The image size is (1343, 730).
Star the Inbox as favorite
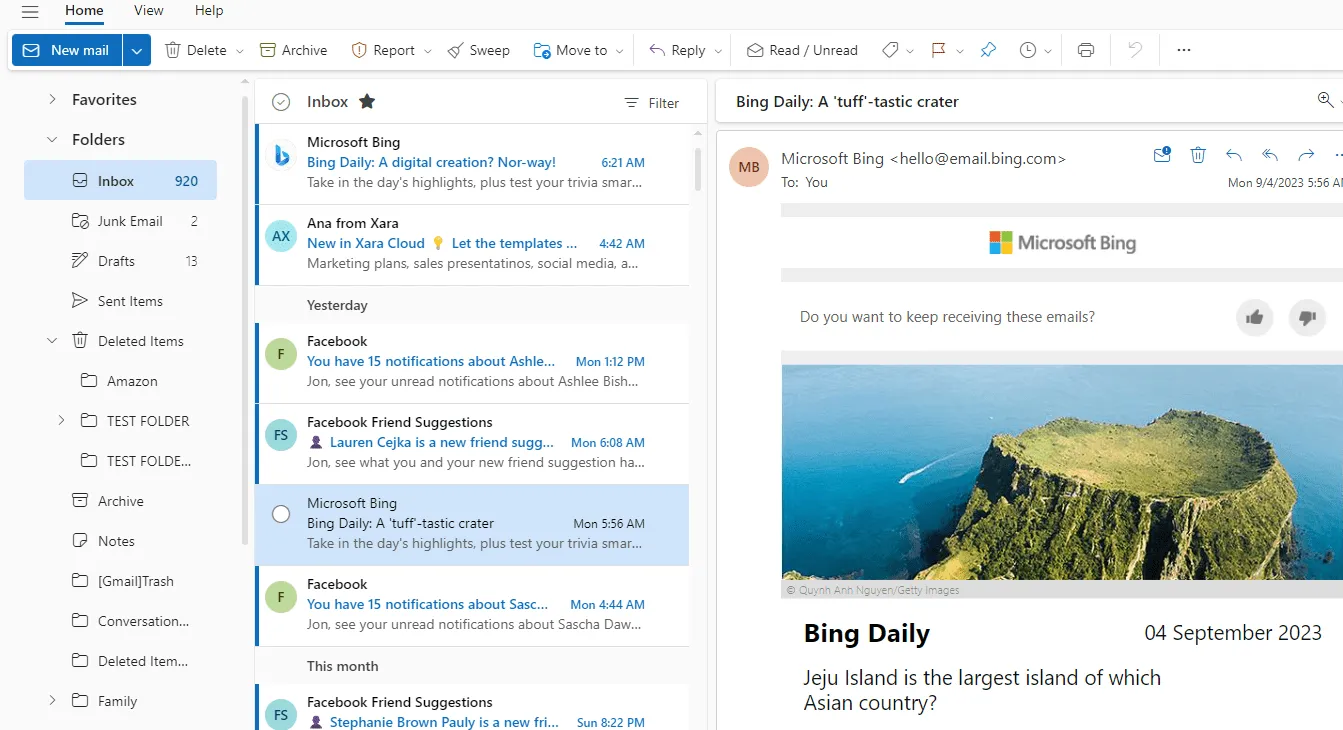[x=366, y=100]
